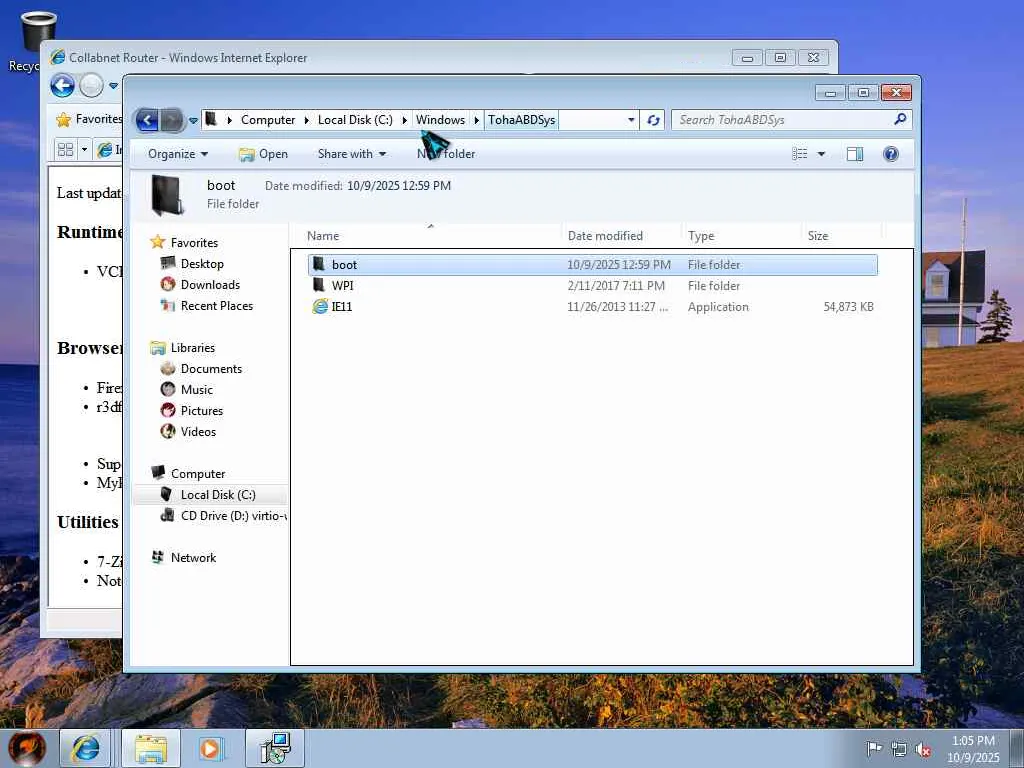Click Libraries in the navigation pane
This screenshot has width=1024, height=768.
click(x=193, y=348)
